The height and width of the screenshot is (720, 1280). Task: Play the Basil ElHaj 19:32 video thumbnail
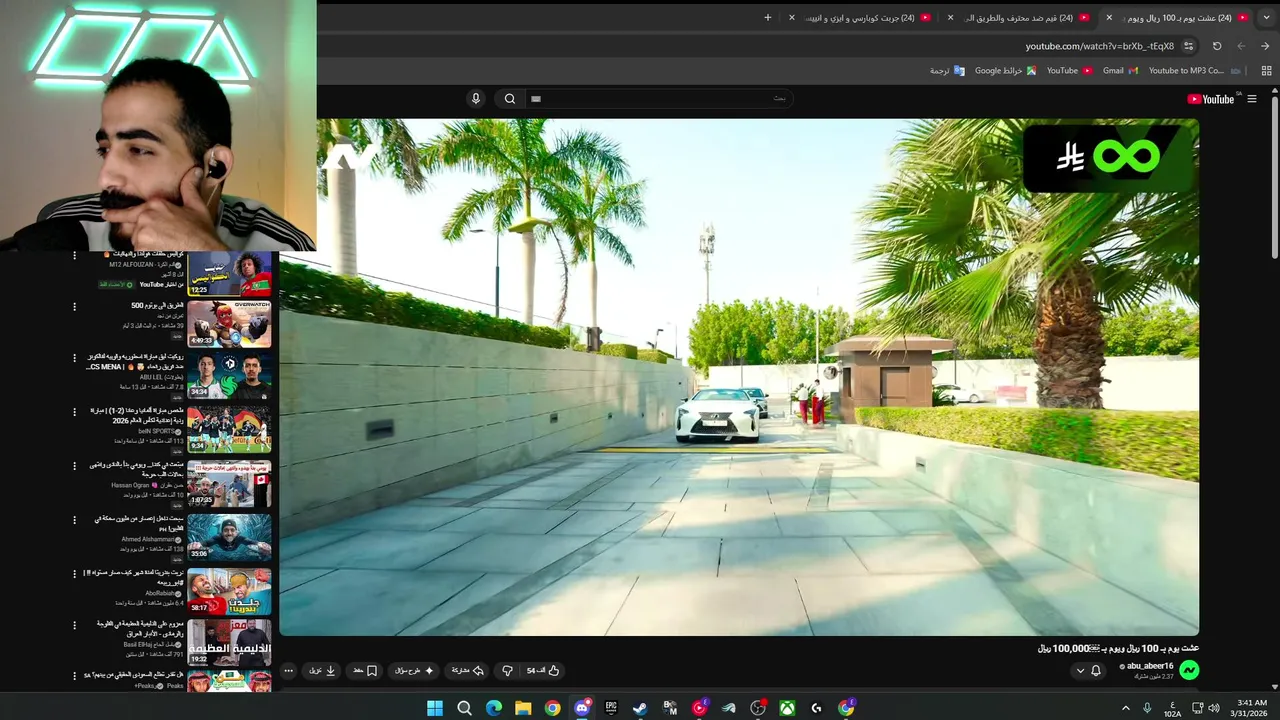[229, 643]
